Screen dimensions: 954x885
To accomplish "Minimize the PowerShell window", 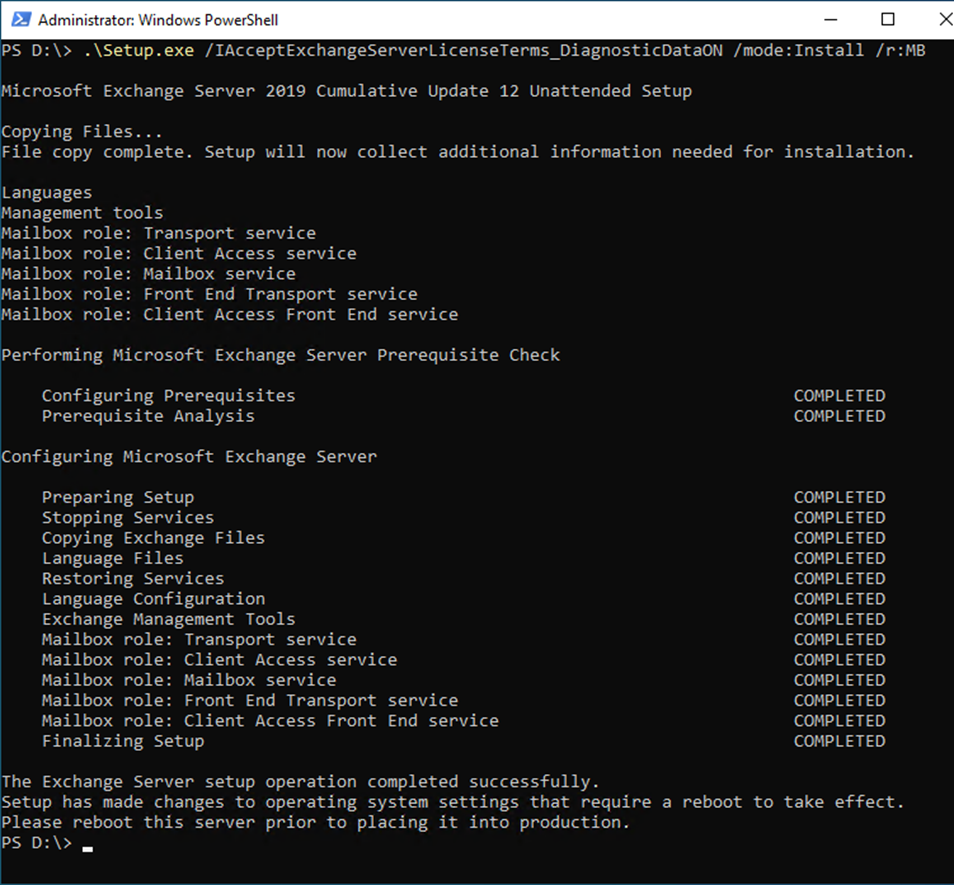I will pos(830,19).
